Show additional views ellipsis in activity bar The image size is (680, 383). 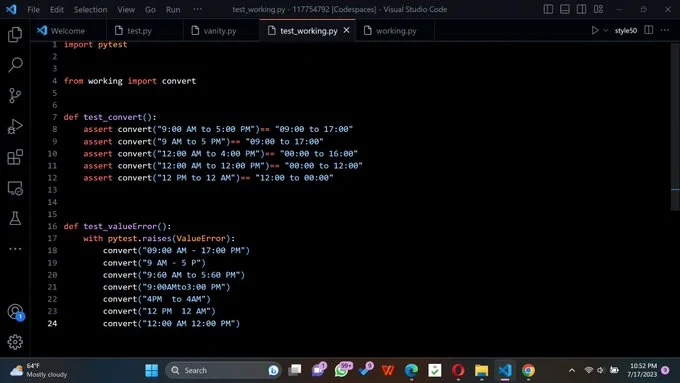pos(15,249)
